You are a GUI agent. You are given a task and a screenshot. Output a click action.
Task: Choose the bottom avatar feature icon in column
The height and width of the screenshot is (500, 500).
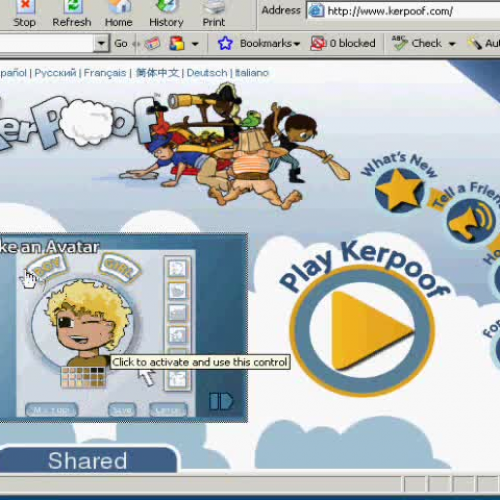tap(177, 379)
